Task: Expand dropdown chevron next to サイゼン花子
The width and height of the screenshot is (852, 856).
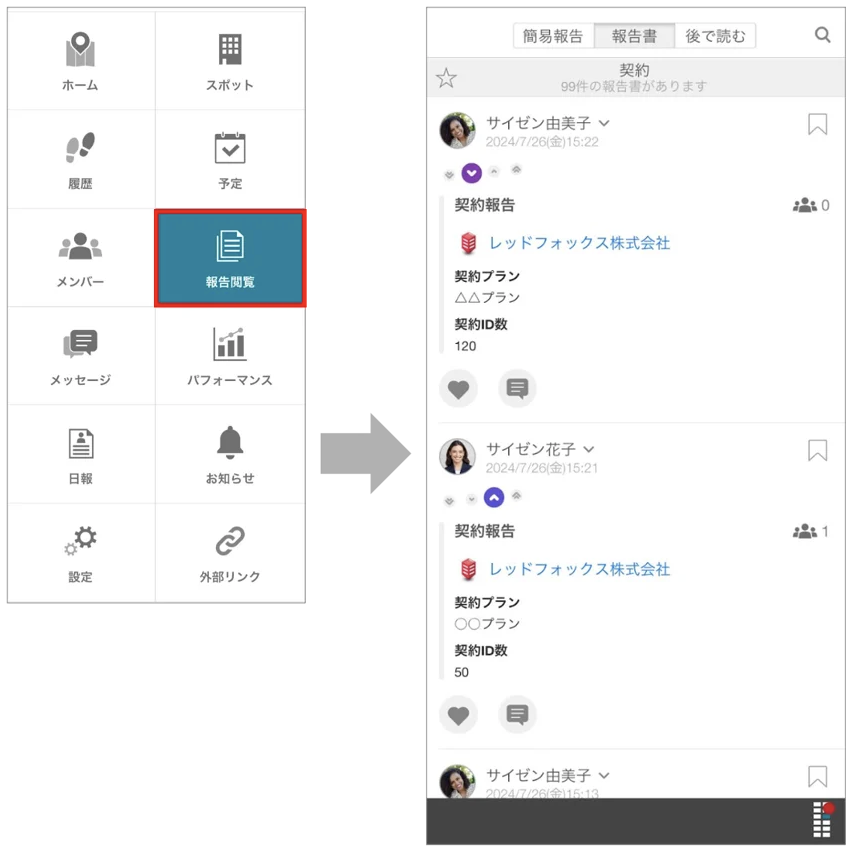Action: (588, 449)
